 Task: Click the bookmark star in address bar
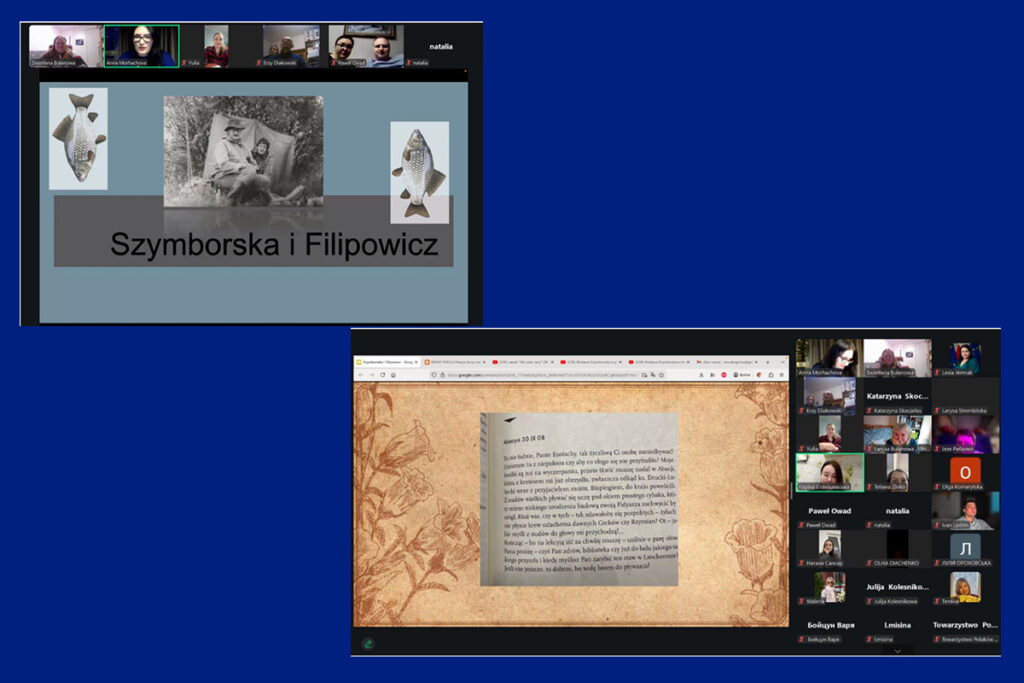click(662, 375)
